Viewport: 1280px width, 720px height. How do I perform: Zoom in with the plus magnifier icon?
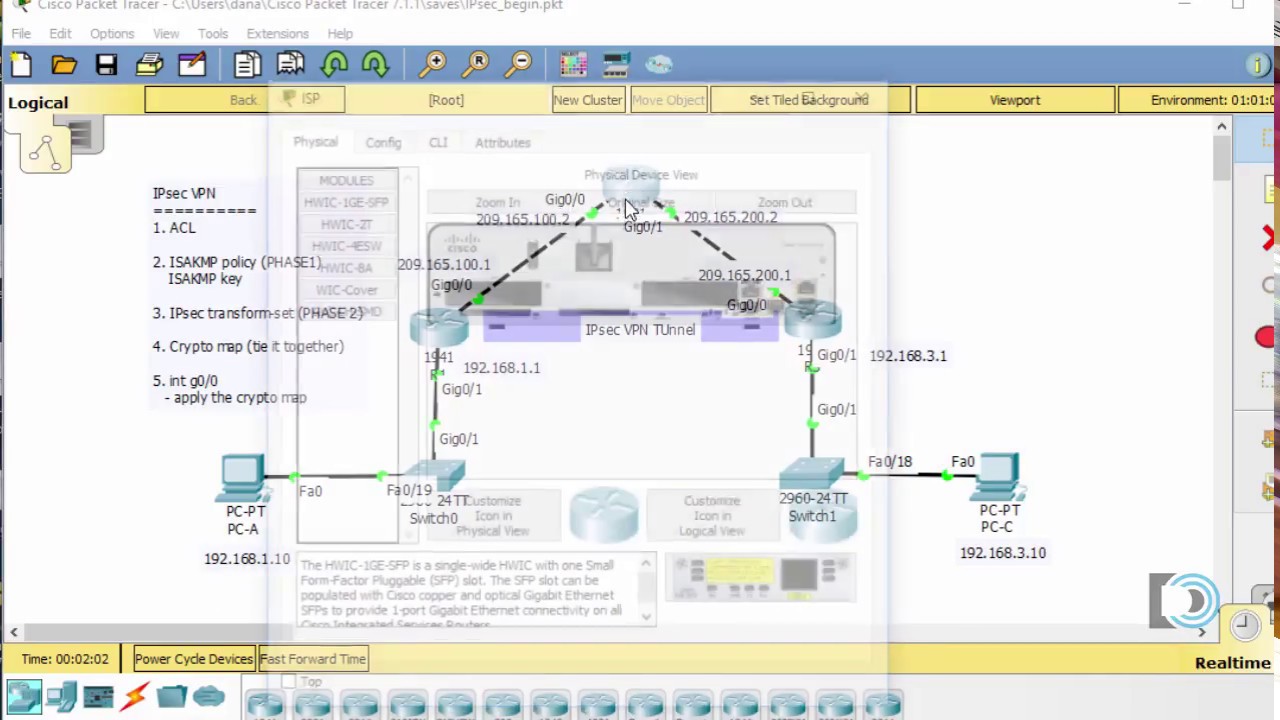click(433, 65)
